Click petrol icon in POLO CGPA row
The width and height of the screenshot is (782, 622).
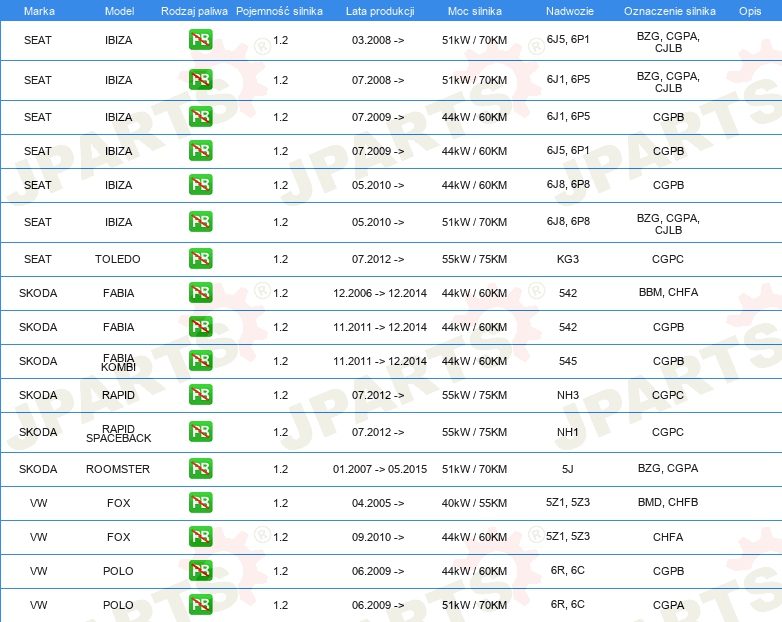200,605
